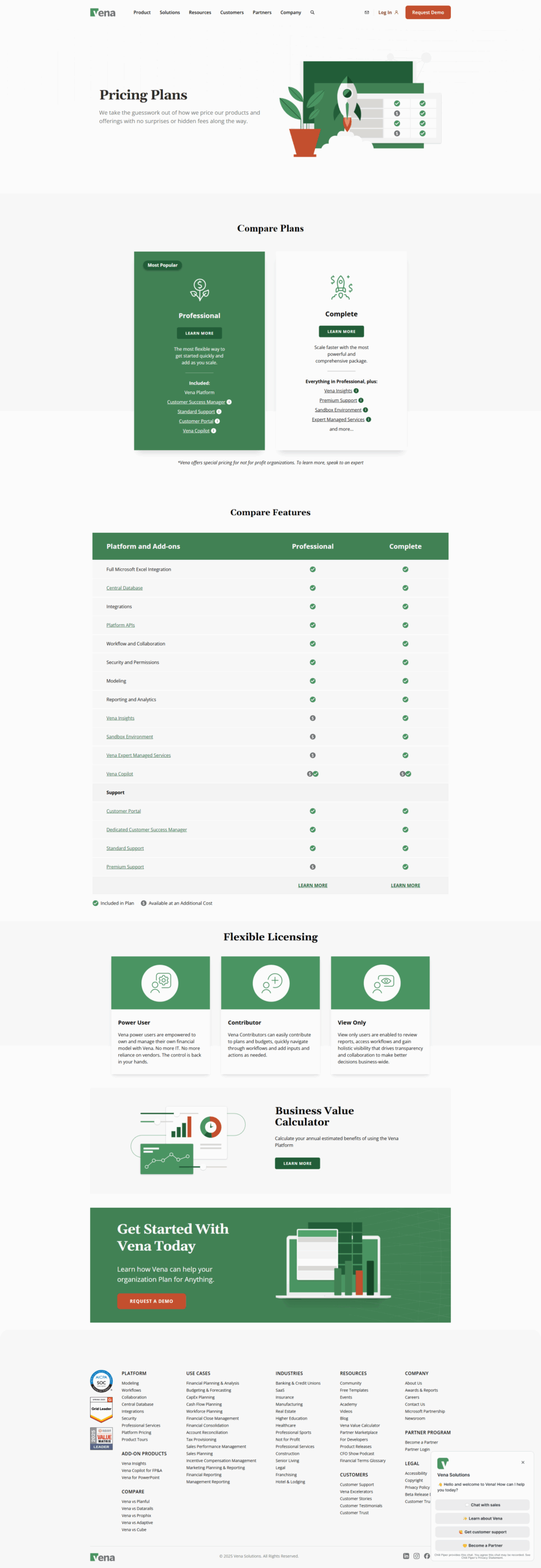
Task: Click the info icon next to Vena Copilot in the Professional card
Action: click(213, 431)
